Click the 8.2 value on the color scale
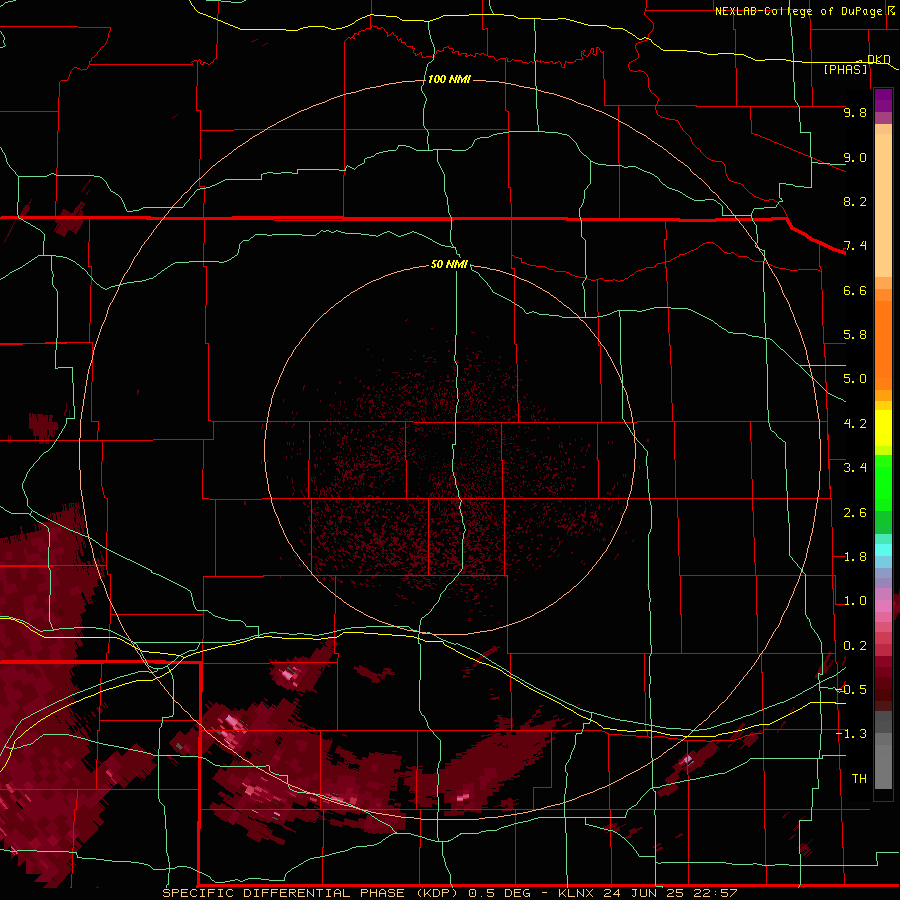This screenshot has height=900, width=900. click(855, 201)
